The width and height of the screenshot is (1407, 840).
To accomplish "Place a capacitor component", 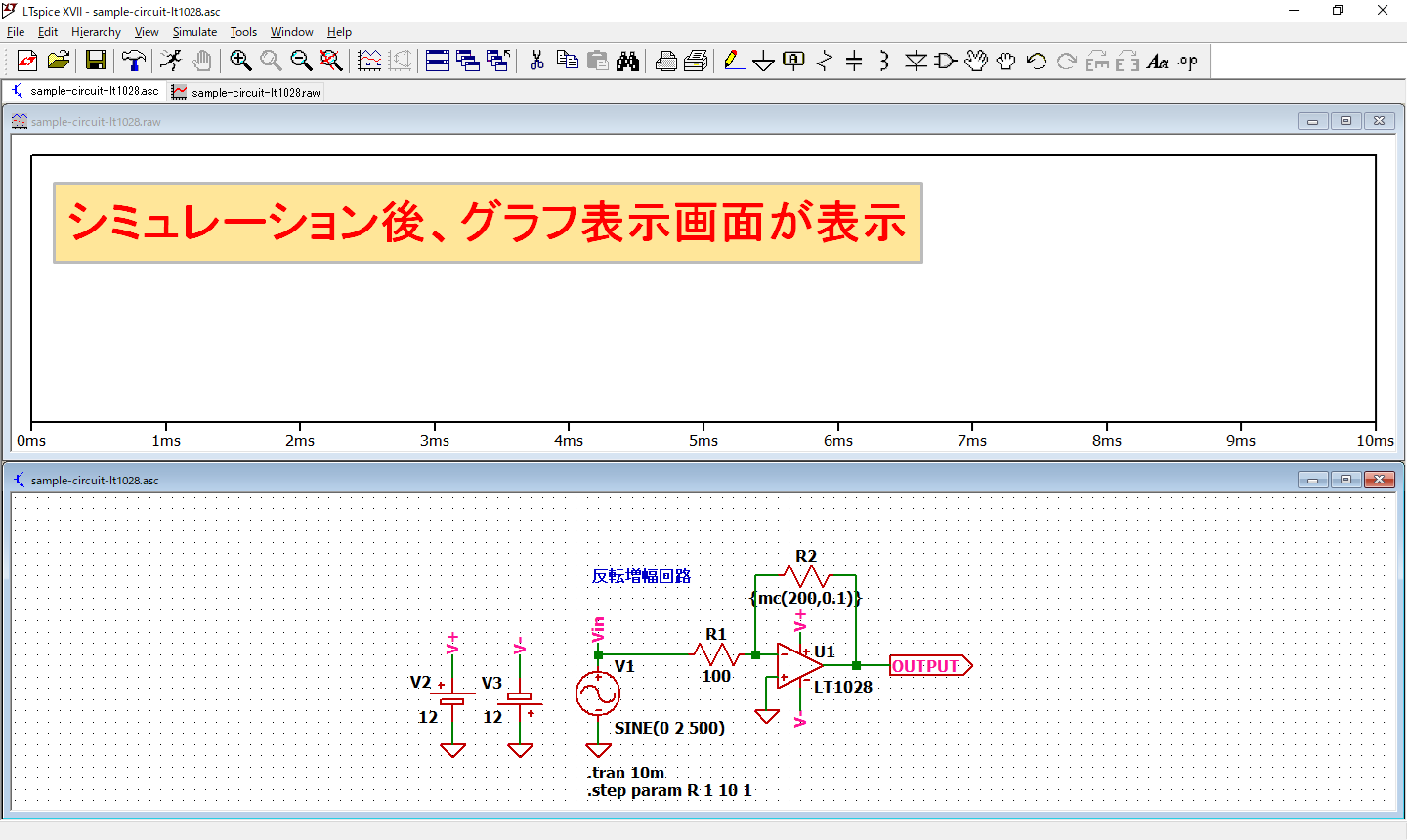I will click(854, 61).
